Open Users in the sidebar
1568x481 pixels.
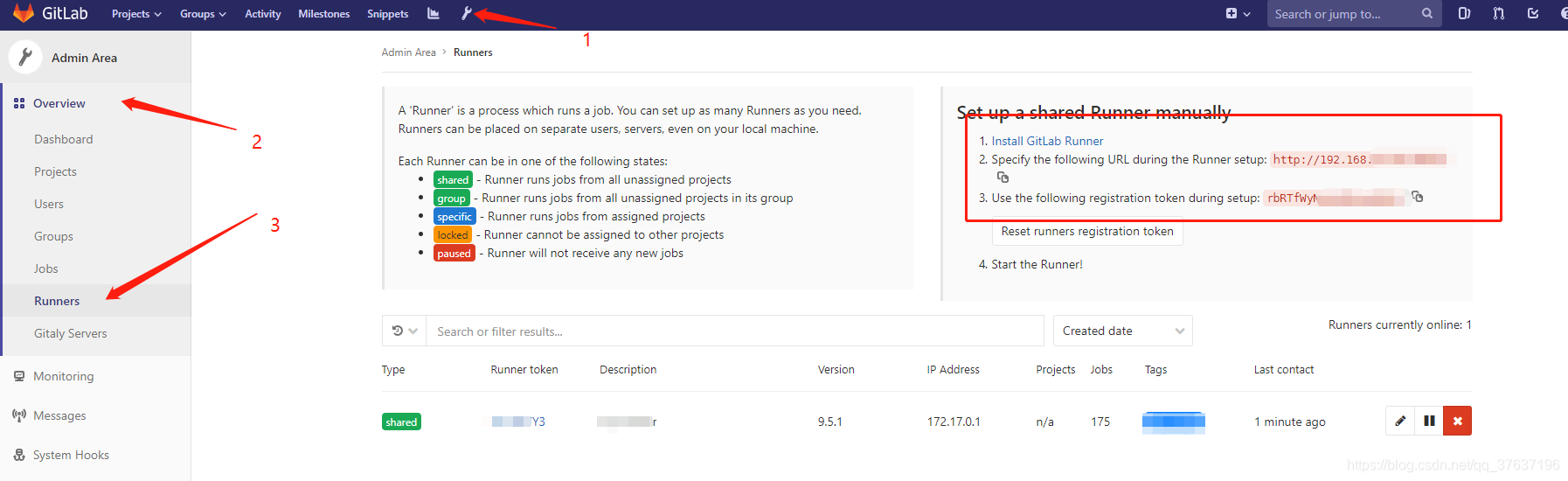point(49,204)
